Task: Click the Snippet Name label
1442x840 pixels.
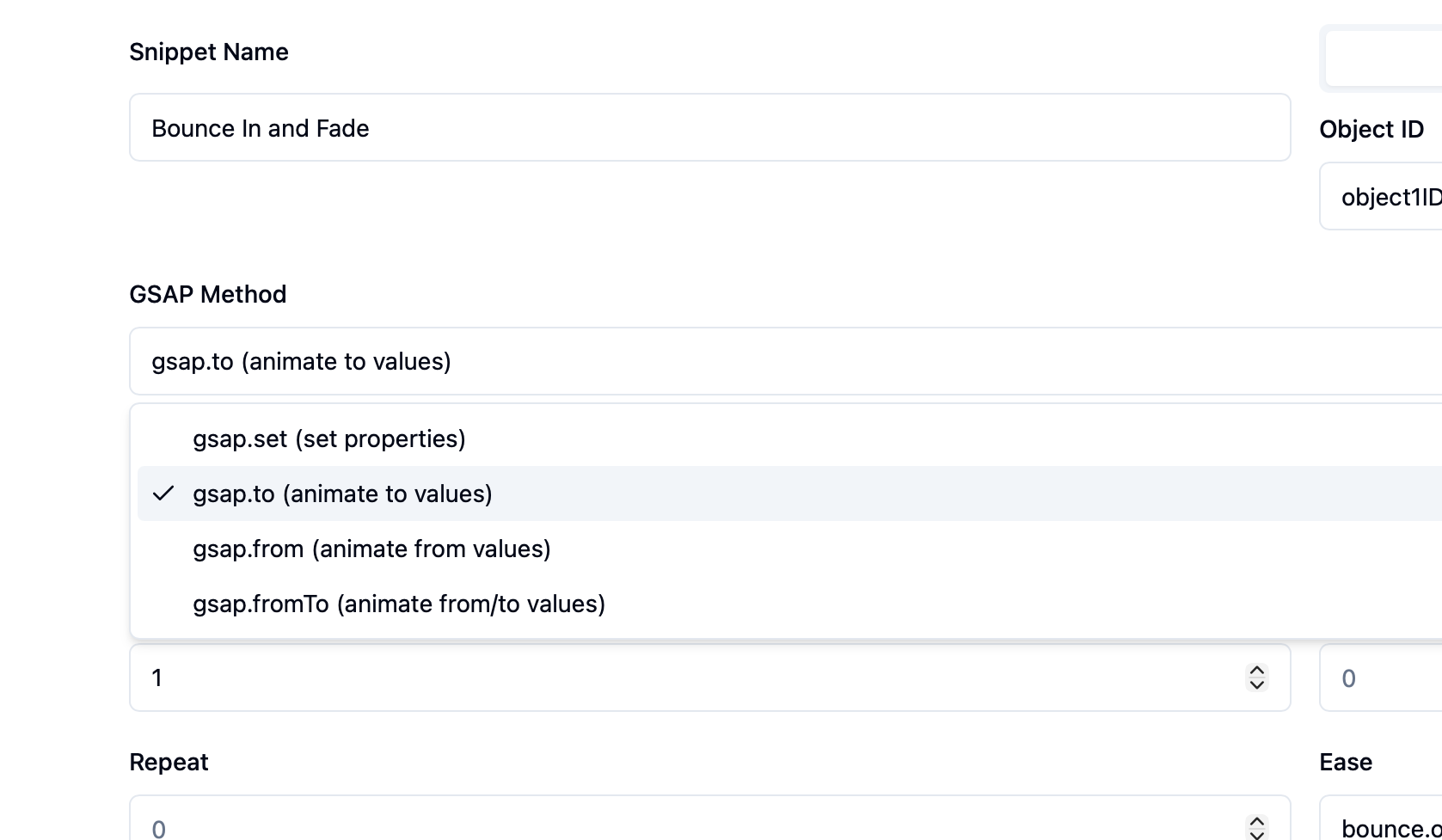Action: pyautogui.click(x=208, y=52)
